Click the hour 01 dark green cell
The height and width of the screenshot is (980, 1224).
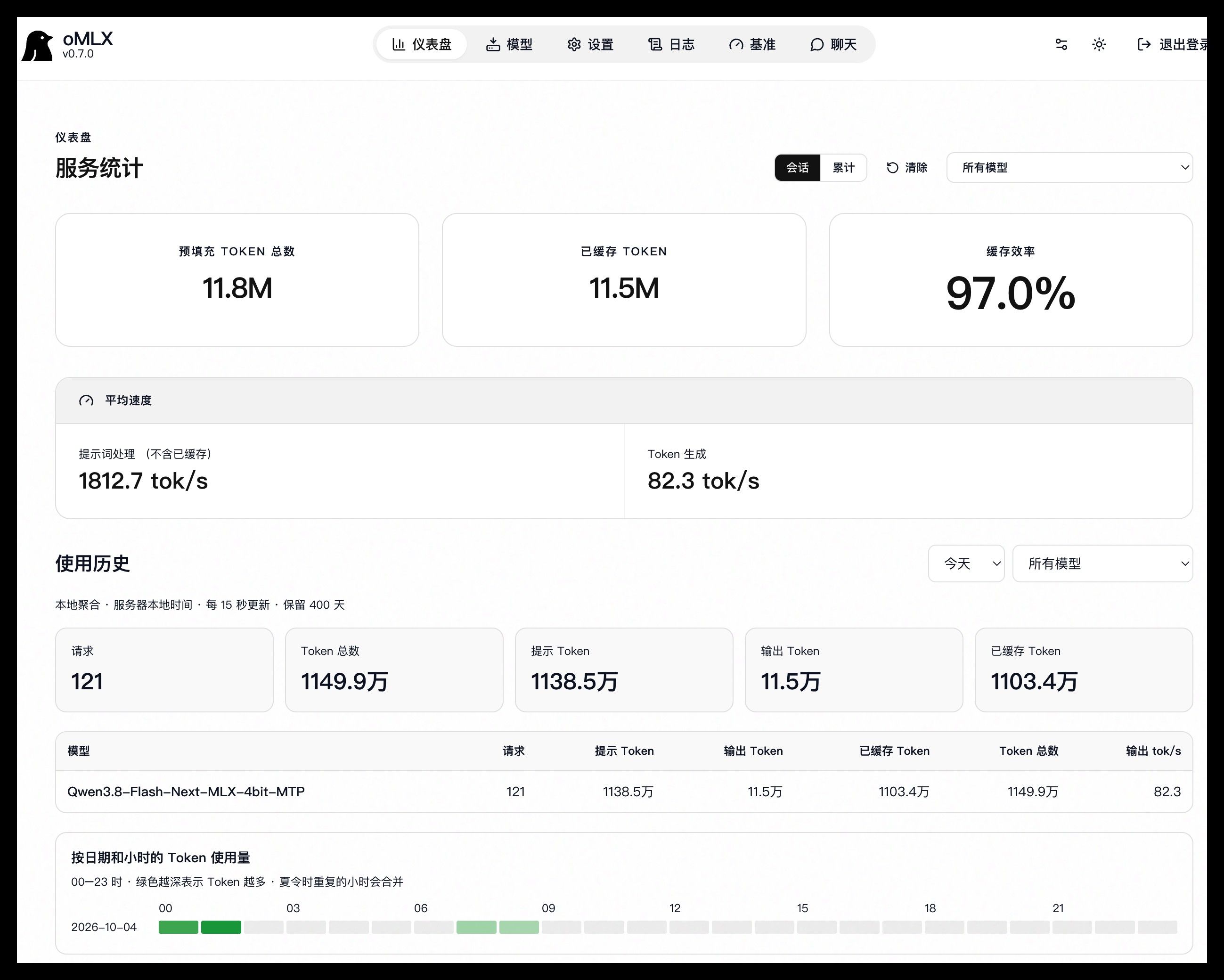pyautogui.click(x=221, y=927)
